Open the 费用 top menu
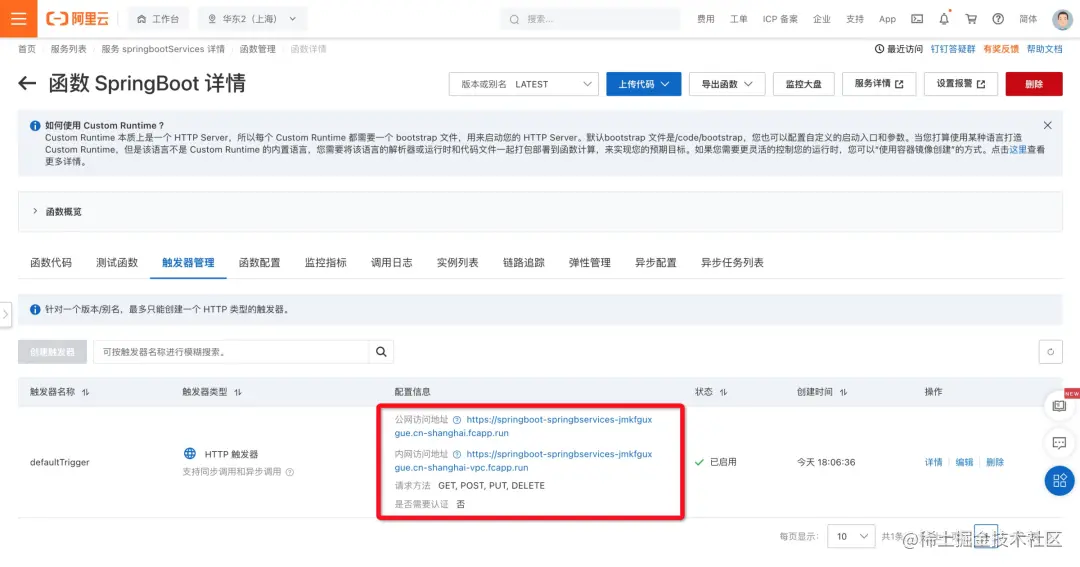1080x567 pixels. 706,19
